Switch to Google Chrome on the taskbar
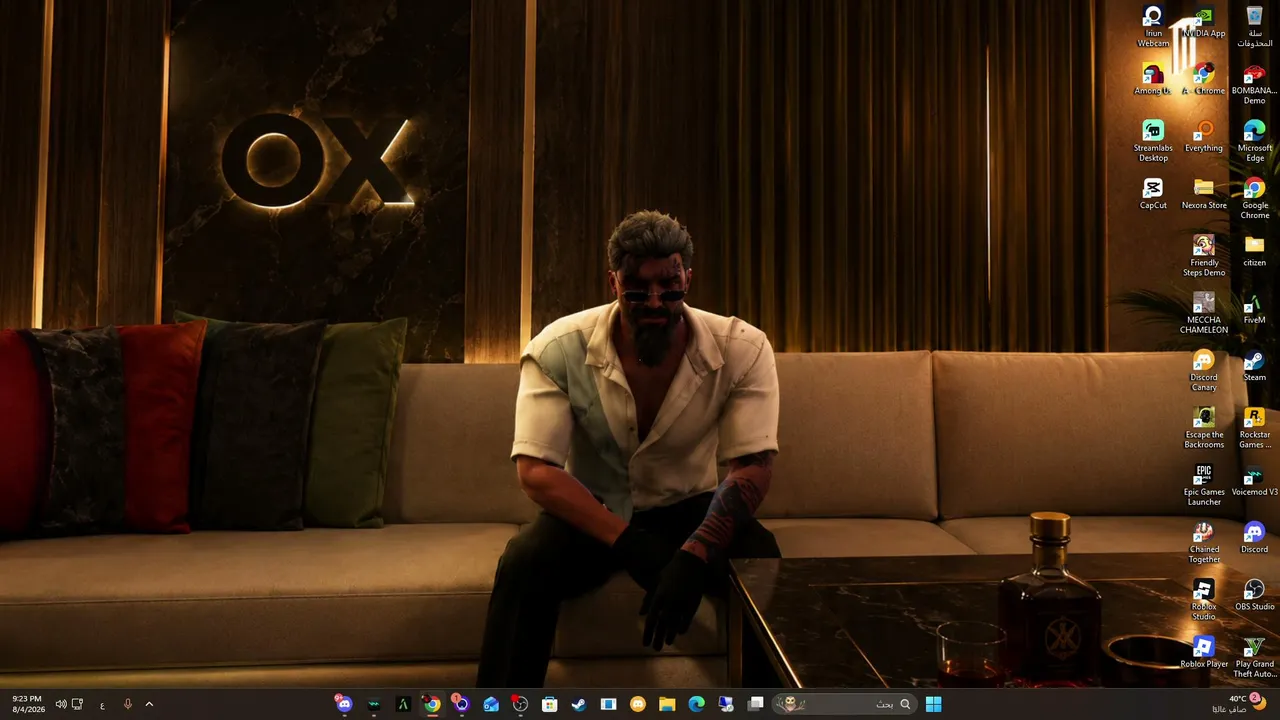 point(432,704)
